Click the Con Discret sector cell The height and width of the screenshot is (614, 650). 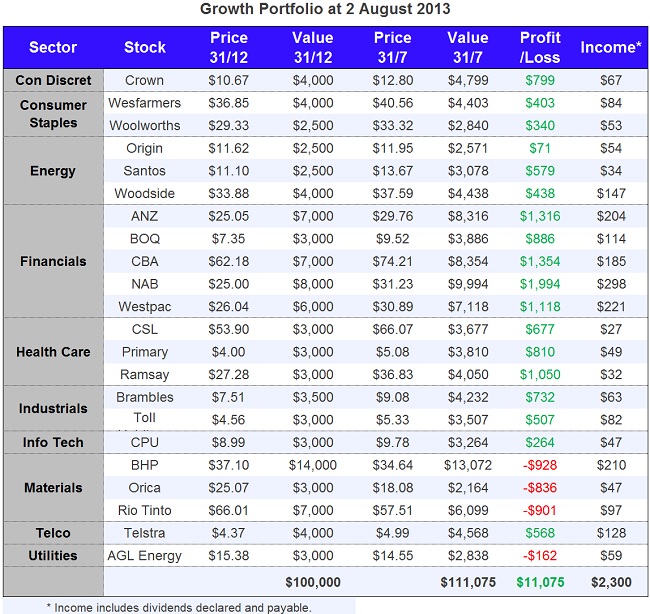pyautogui.click(x=53, y=80)
